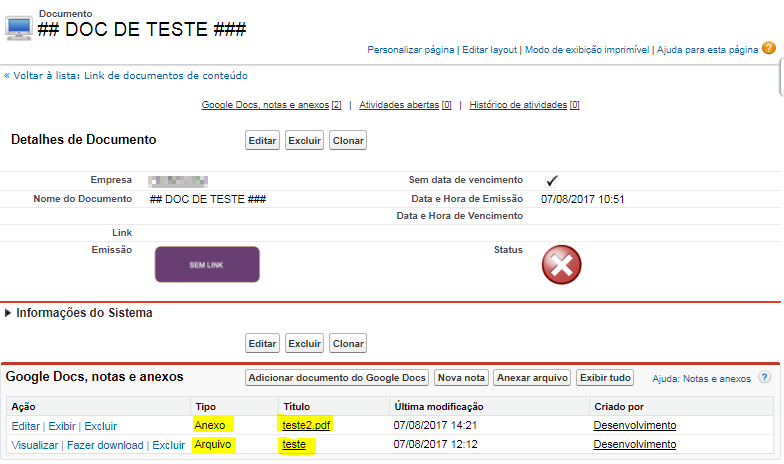Jump to Histórico de atividades [0] link

[524, 104]
